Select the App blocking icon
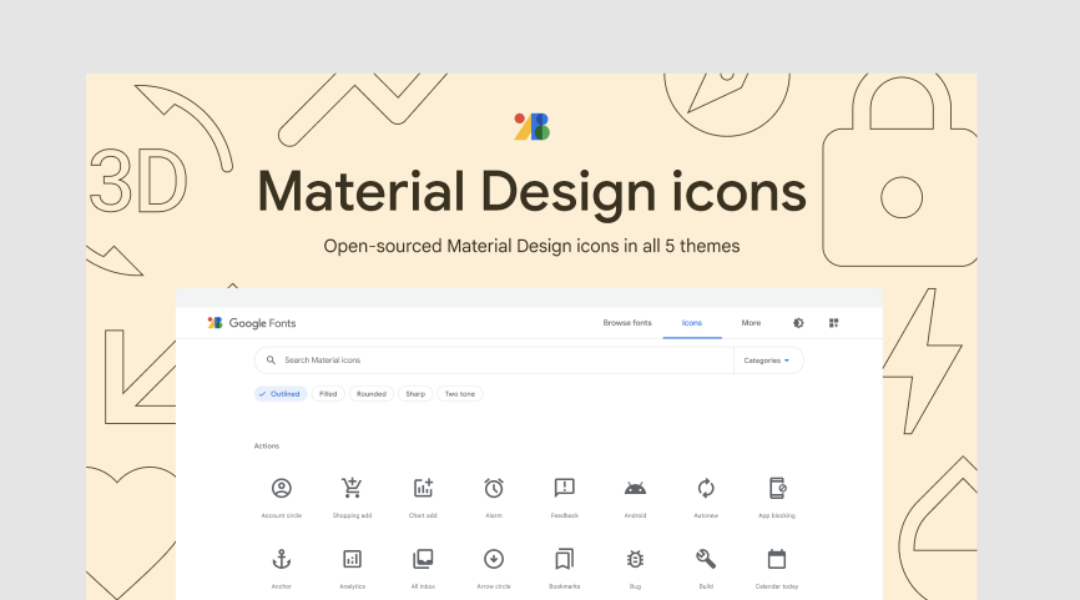 (x=777, y=488)
